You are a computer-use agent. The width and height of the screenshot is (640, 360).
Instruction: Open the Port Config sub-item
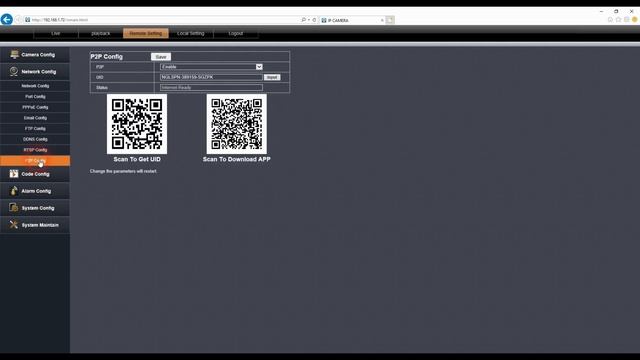[x=35, y=97]
